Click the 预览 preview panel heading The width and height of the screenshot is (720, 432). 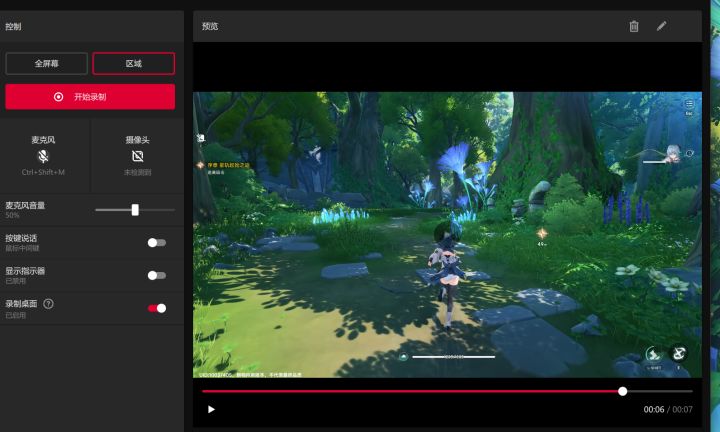click(210, 26)
